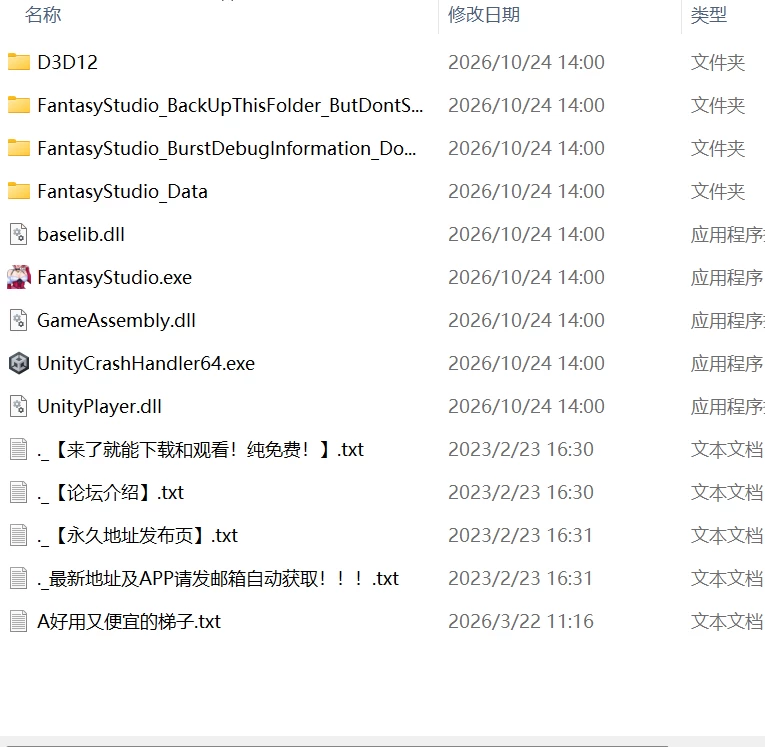Select the UnityCrashHandler64.exe file name
Viewport: 765px width, 747px height.
coord(146,363)
